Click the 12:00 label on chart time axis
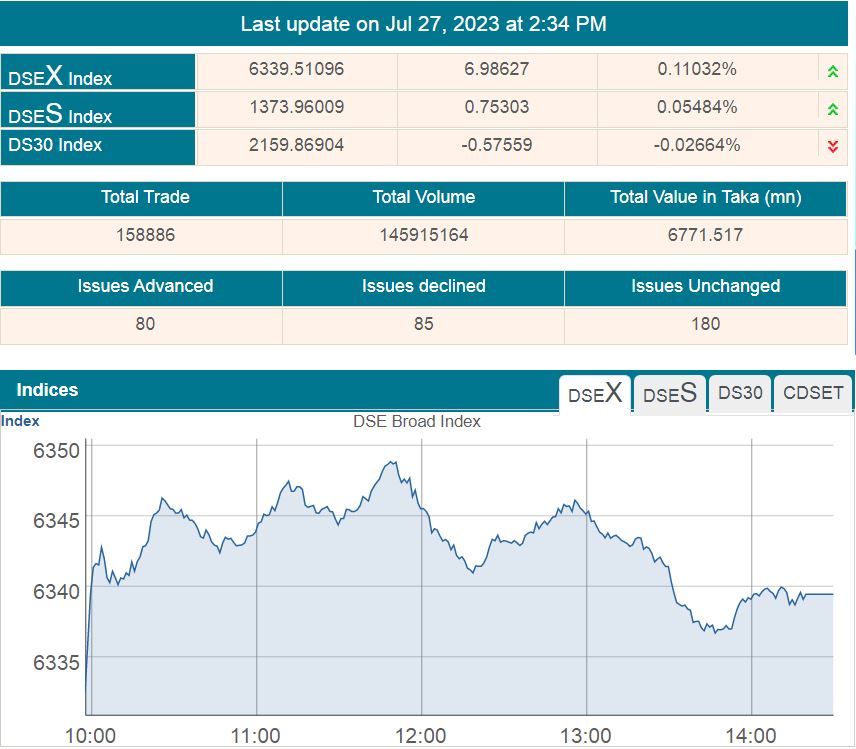Viewport: 856px width, 749px height. pyautogui.click(x=421, y=736)
